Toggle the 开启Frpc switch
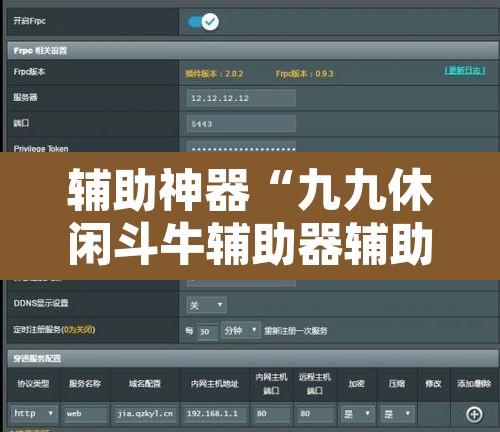The width and height of the screenshot is (500, 432). click(204, 22)
